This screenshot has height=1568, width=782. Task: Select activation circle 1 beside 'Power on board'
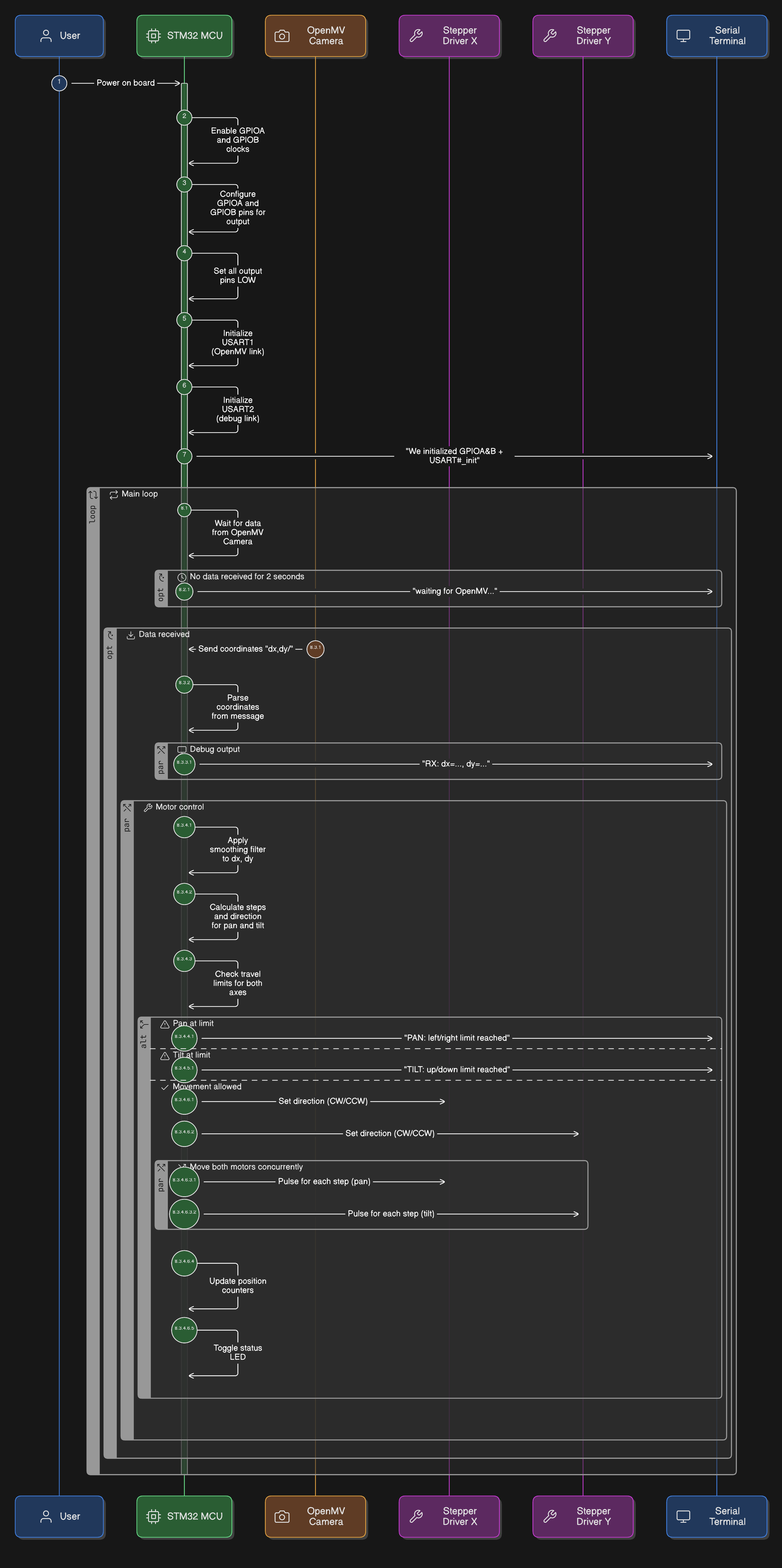point(58,83)
